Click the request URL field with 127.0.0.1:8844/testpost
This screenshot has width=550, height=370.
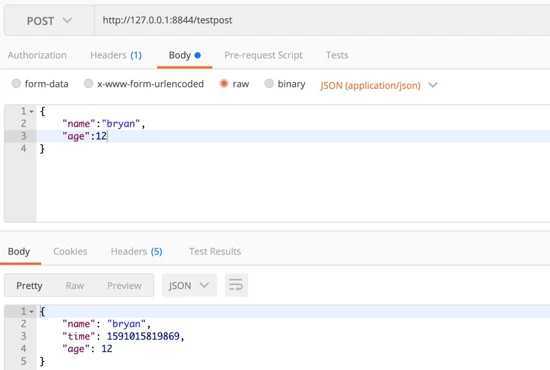tap(322, 20)
